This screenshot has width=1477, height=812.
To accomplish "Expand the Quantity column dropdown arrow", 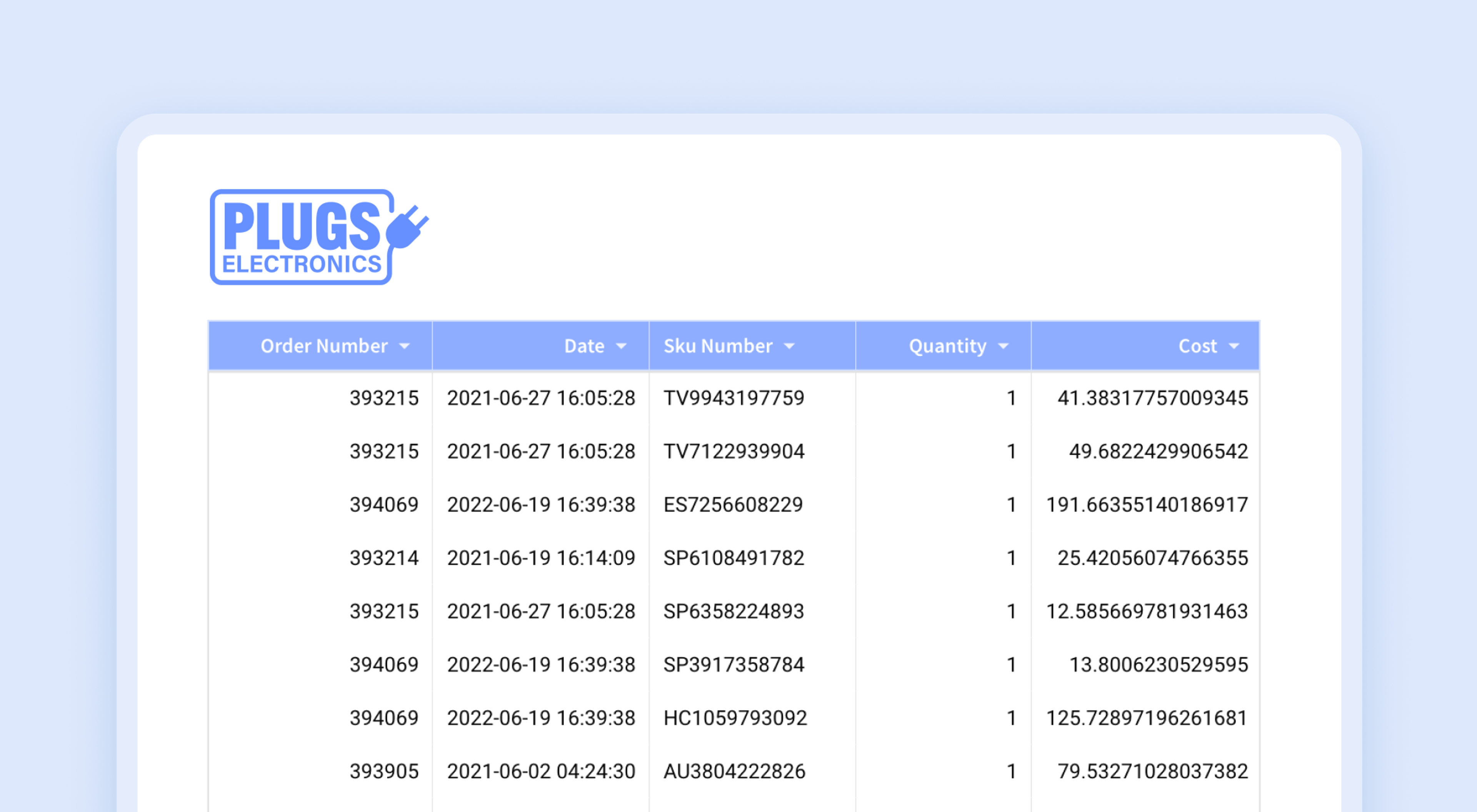I will click(x=1003, y=346).
